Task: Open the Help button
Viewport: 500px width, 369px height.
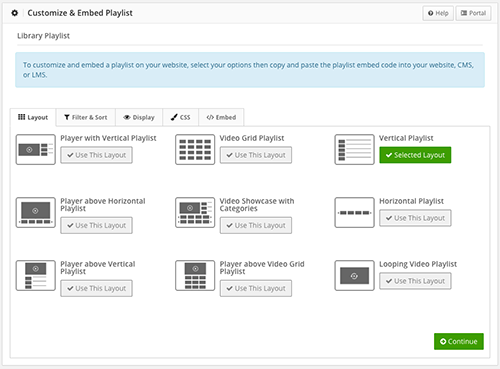Action: pyautogui.click(x=438, y=13)
